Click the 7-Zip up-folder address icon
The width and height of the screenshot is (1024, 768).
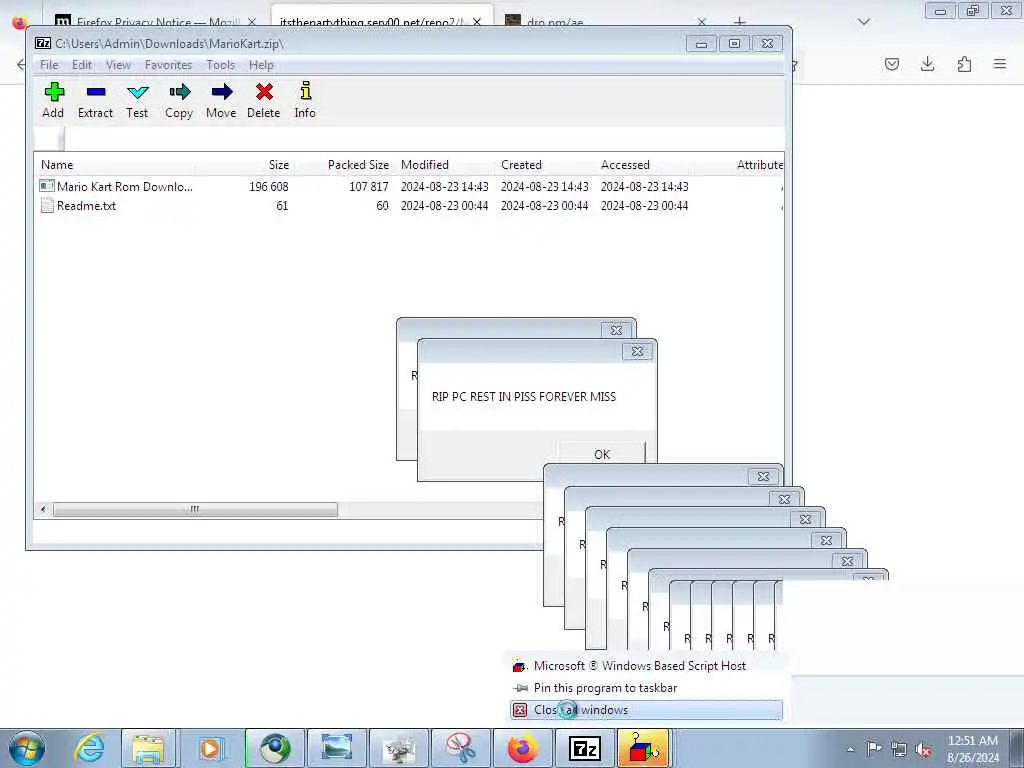coord(49,138)
